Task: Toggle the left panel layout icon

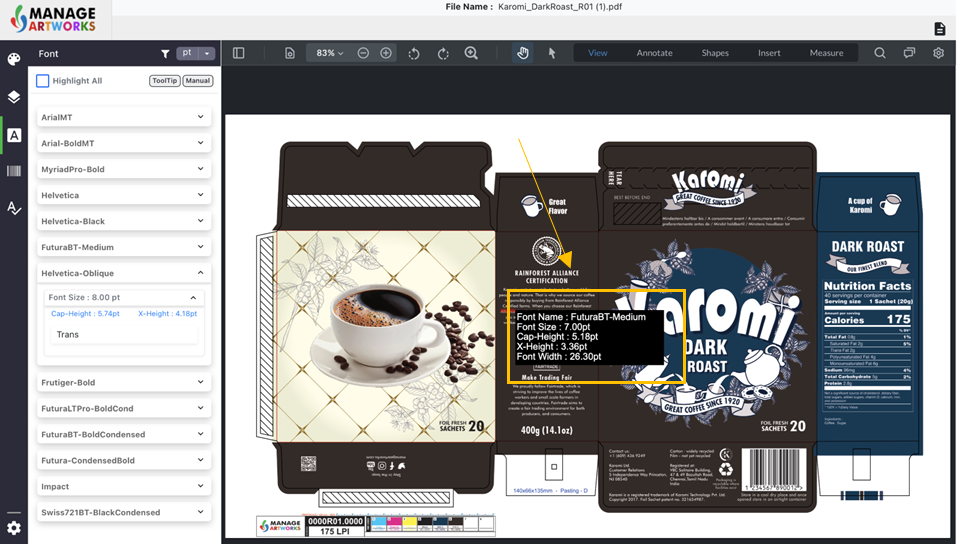Action: (x=239, y=53)
